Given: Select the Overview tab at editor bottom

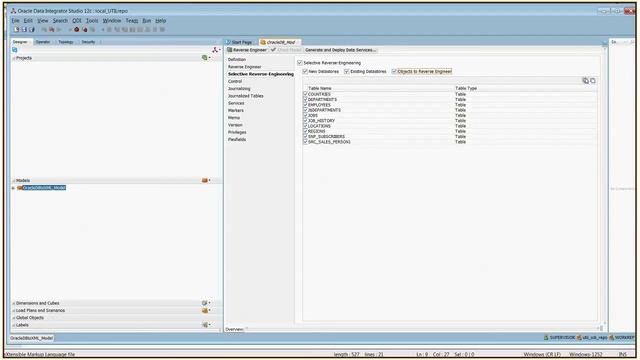Looking at the screenshot, I should tap(235, 329).
